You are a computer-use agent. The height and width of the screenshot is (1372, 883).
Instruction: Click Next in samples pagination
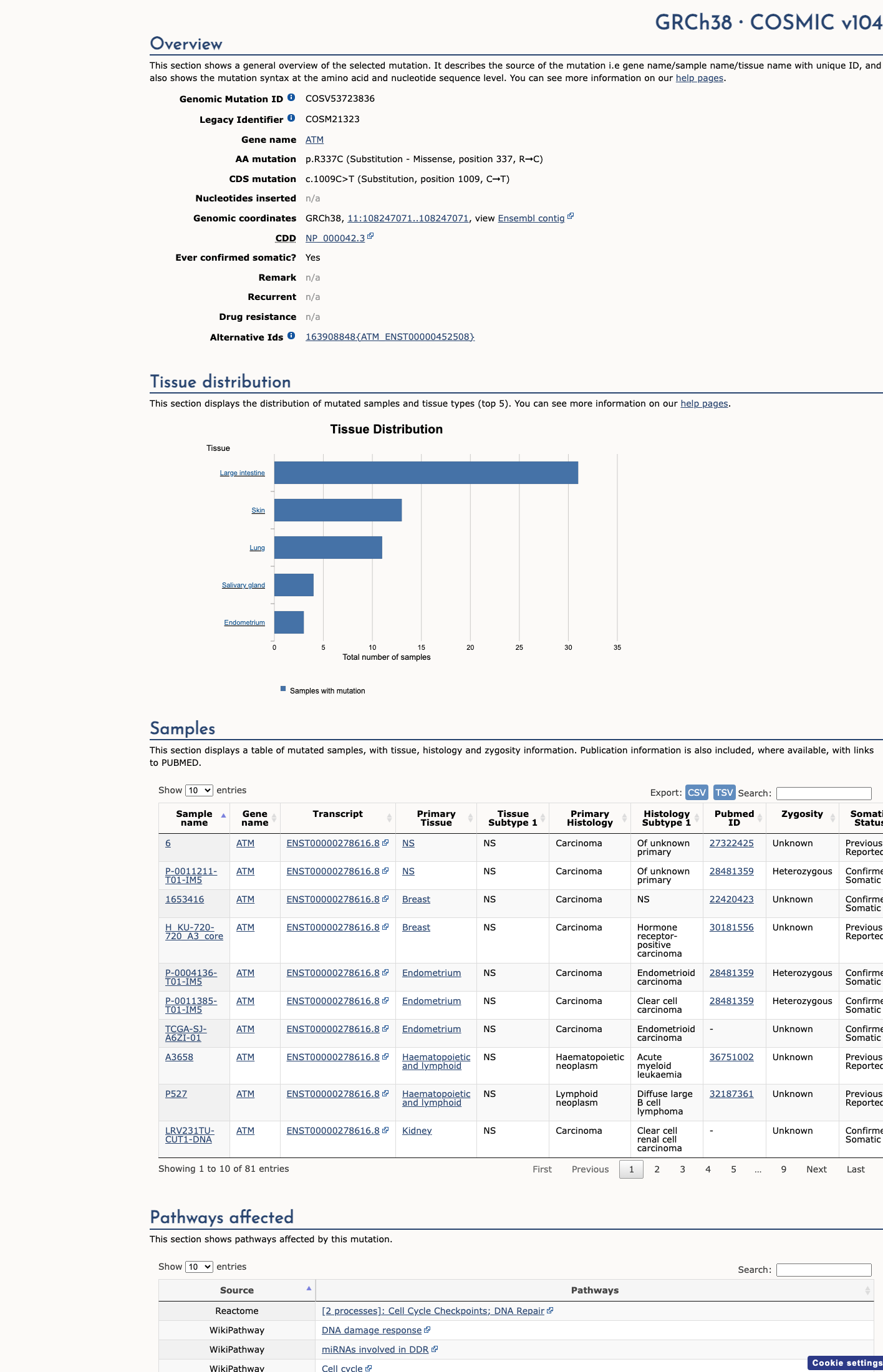[816, 1169]
